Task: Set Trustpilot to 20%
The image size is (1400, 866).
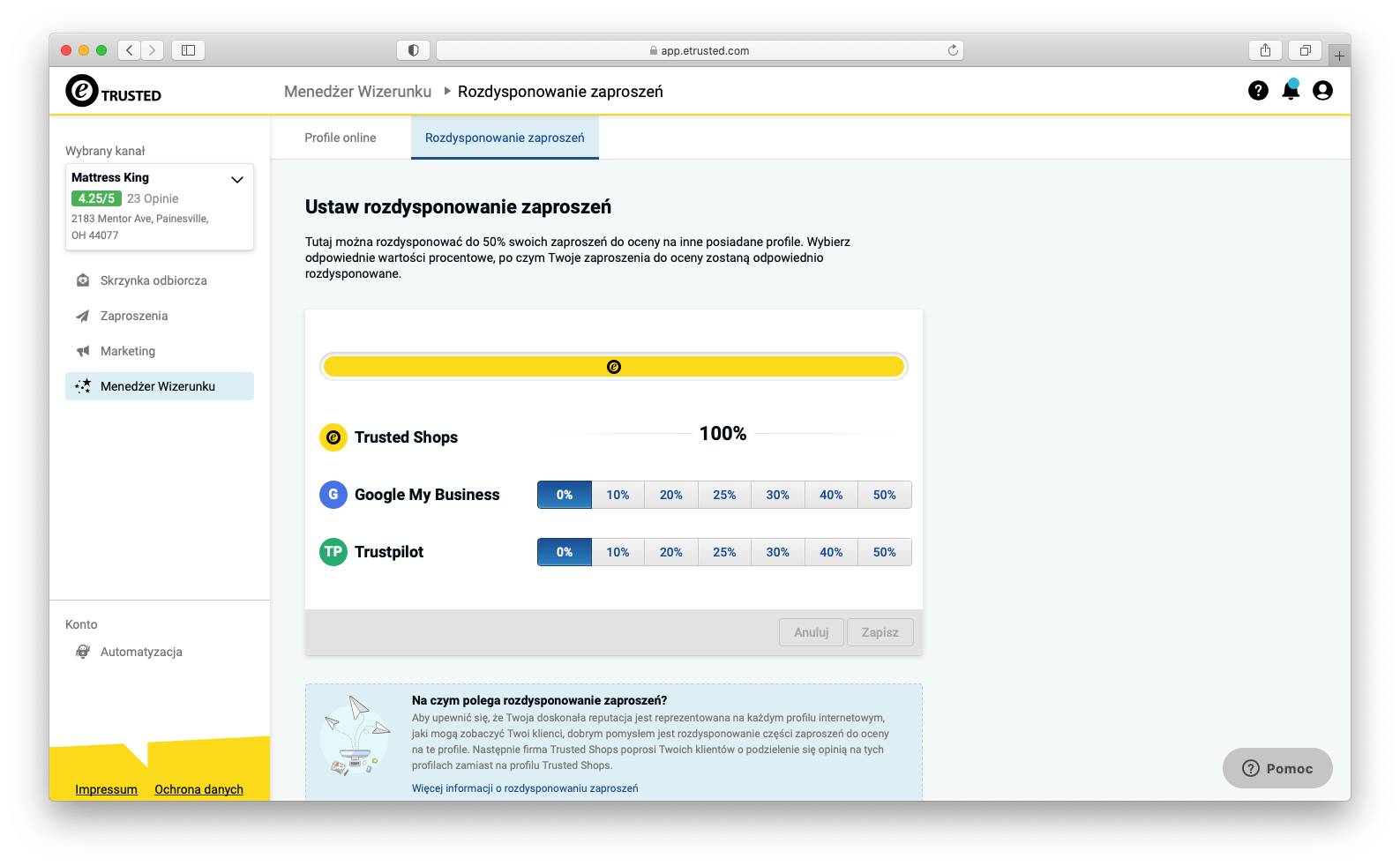Action: pos(671,552)
